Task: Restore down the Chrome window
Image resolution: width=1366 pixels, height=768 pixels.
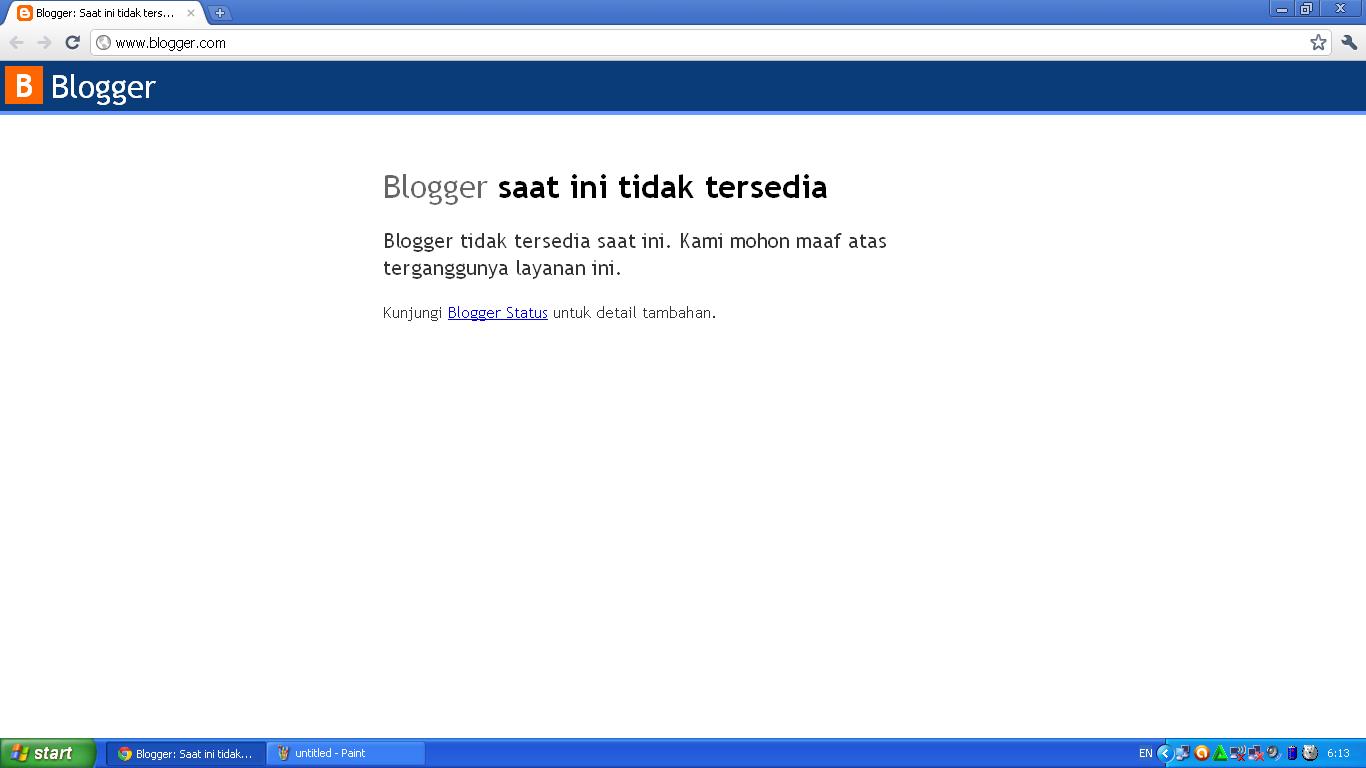Action: (x=1306, y=9)
